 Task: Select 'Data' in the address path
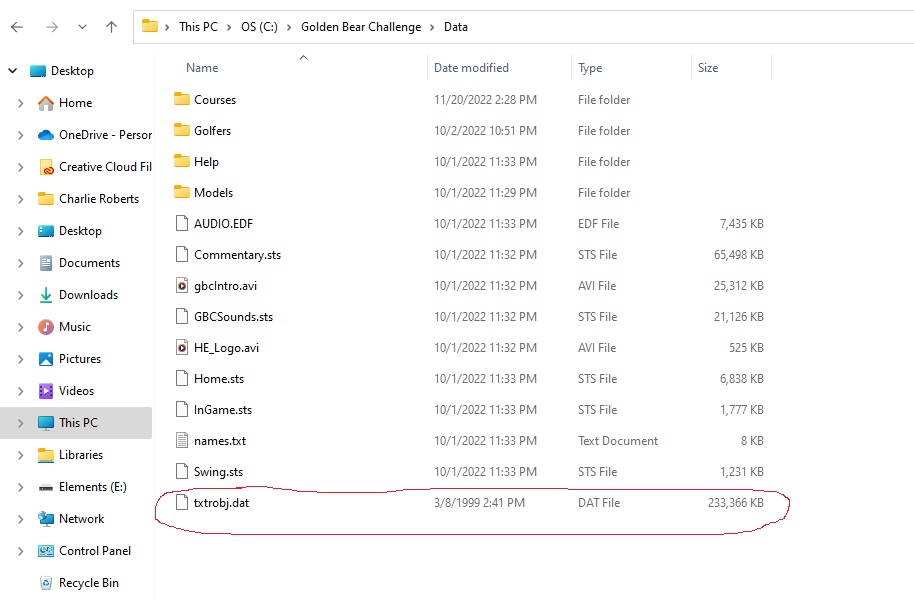point(456,27)
